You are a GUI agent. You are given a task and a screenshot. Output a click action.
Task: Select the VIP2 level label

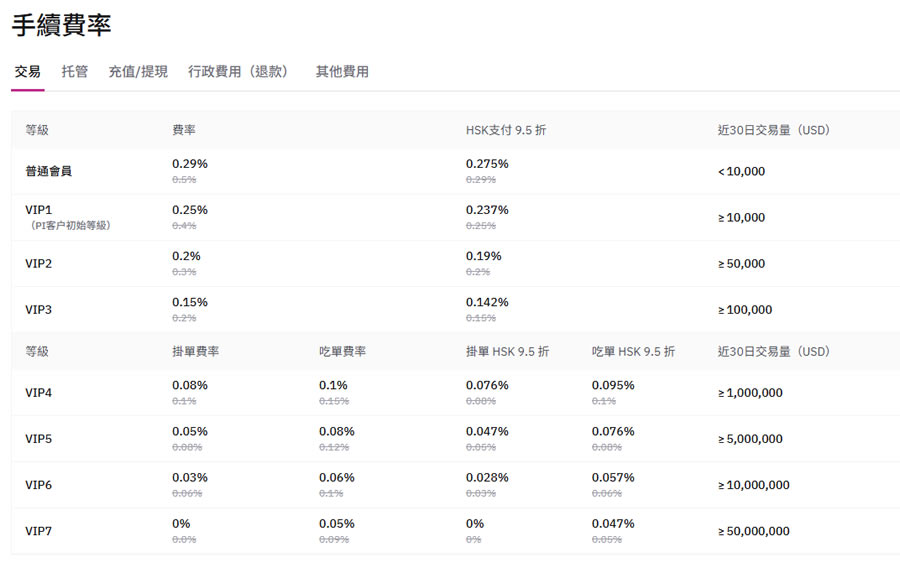coord(38,264)
